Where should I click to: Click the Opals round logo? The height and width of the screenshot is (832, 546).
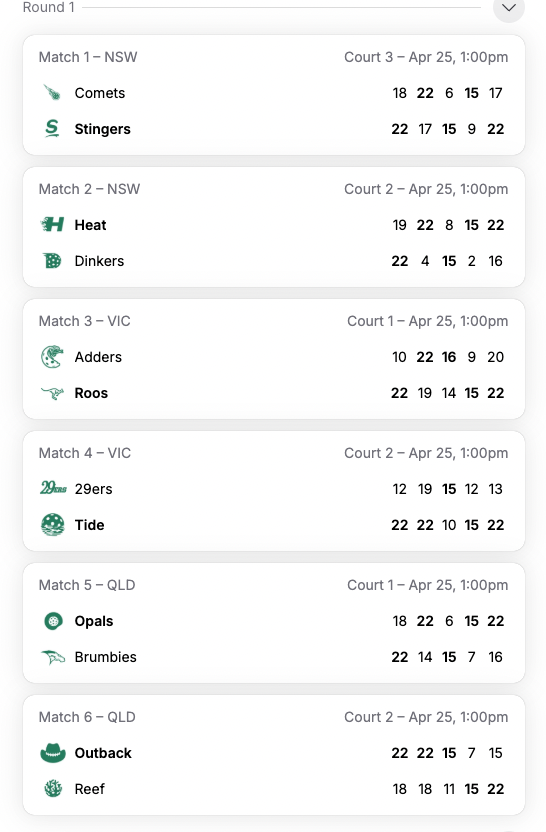point(53,621)
